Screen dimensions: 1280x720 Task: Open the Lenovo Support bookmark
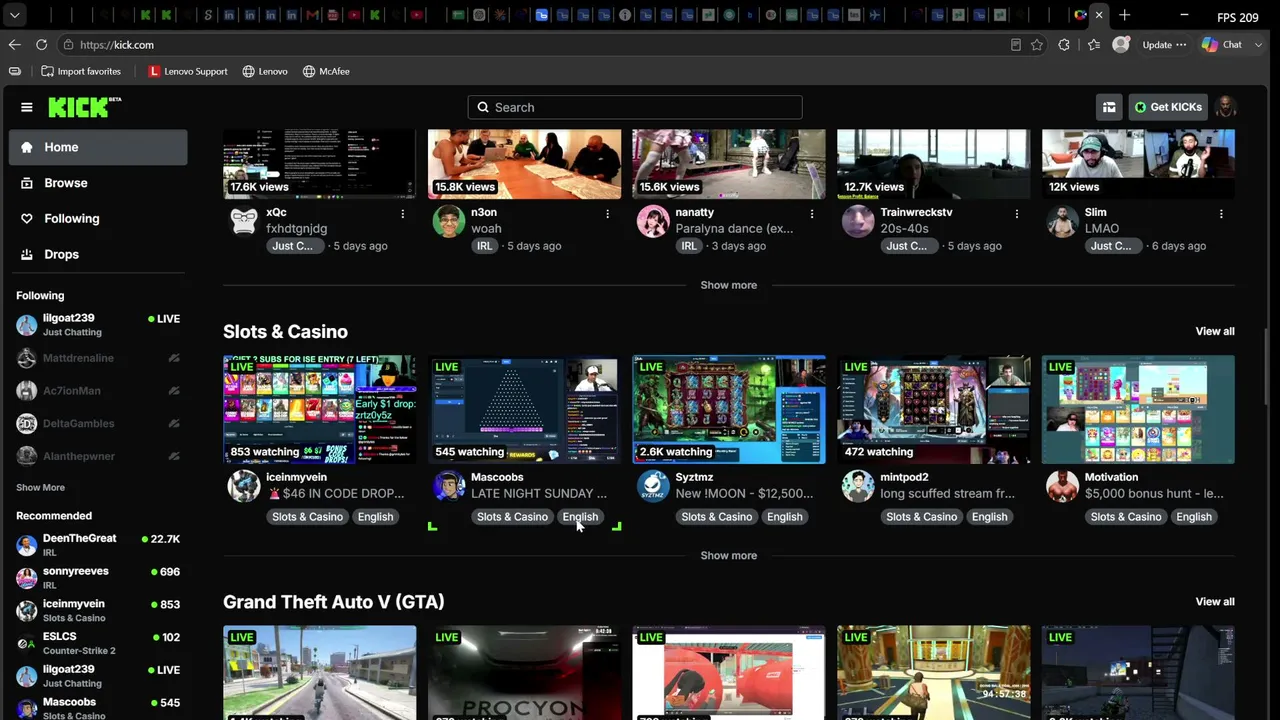[188, 71]
